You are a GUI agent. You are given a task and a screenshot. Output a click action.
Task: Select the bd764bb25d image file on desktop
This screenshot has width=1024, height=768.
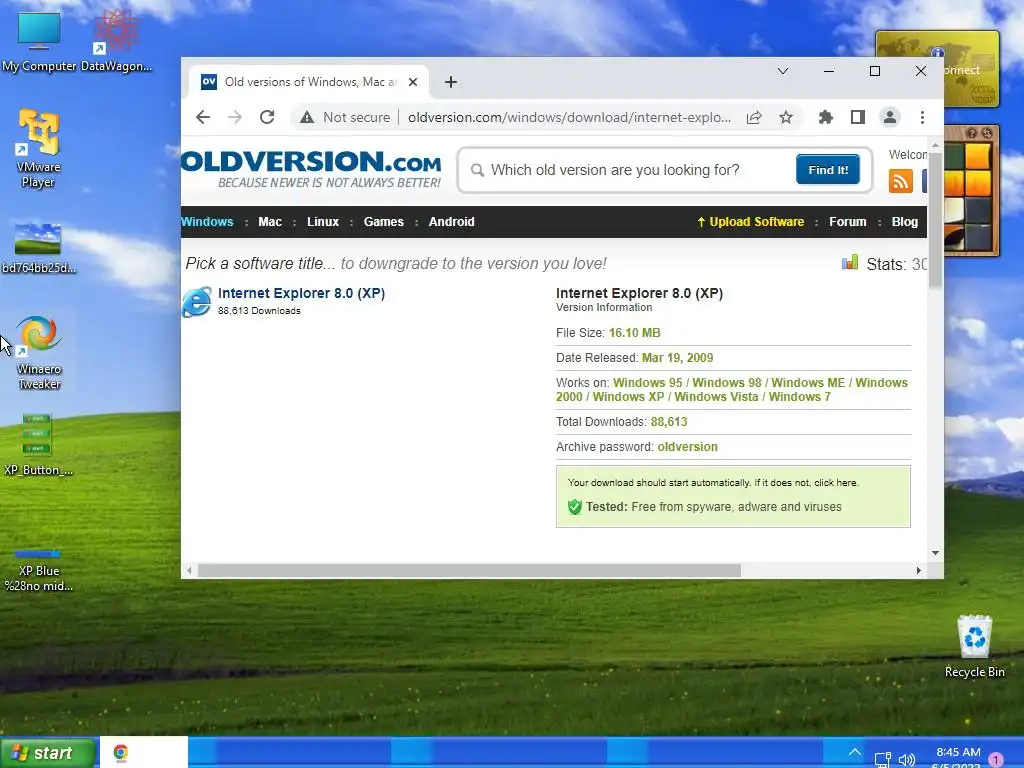tap(39, 248)
